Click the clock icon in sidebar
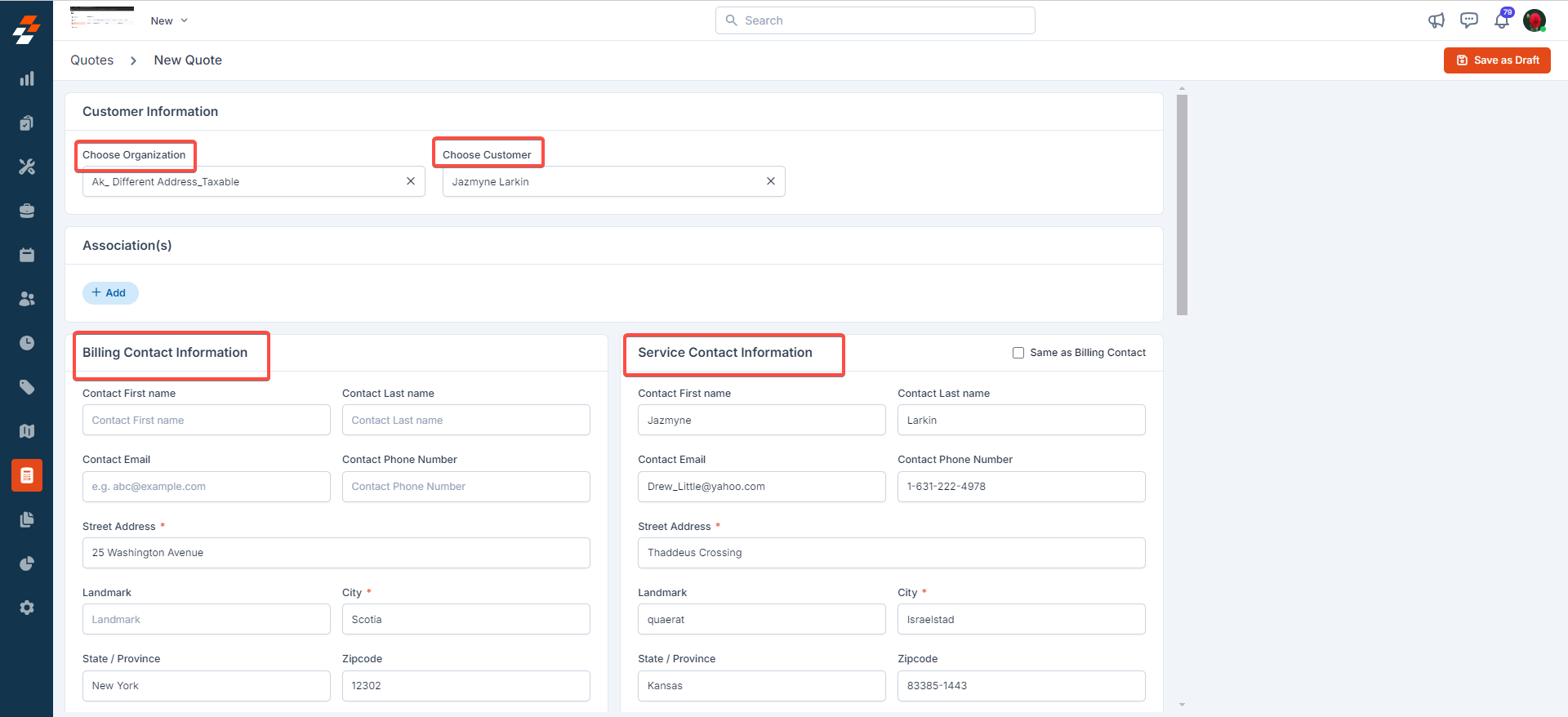Screen dimensions: 1568x717 coord(27,343)
